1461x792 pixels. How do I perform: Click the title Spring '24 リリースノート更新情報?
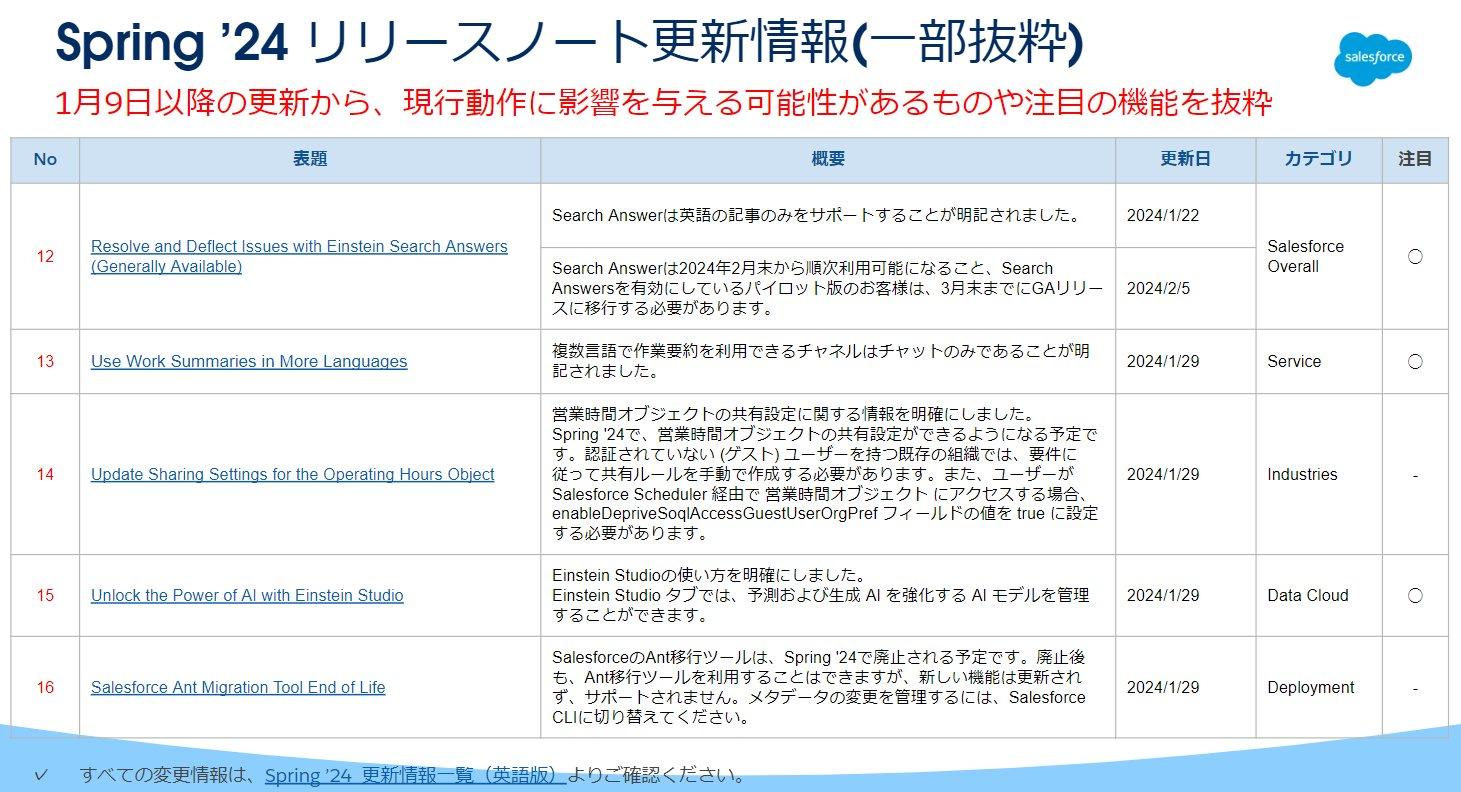pyautogui.click(x=569, y=44)
